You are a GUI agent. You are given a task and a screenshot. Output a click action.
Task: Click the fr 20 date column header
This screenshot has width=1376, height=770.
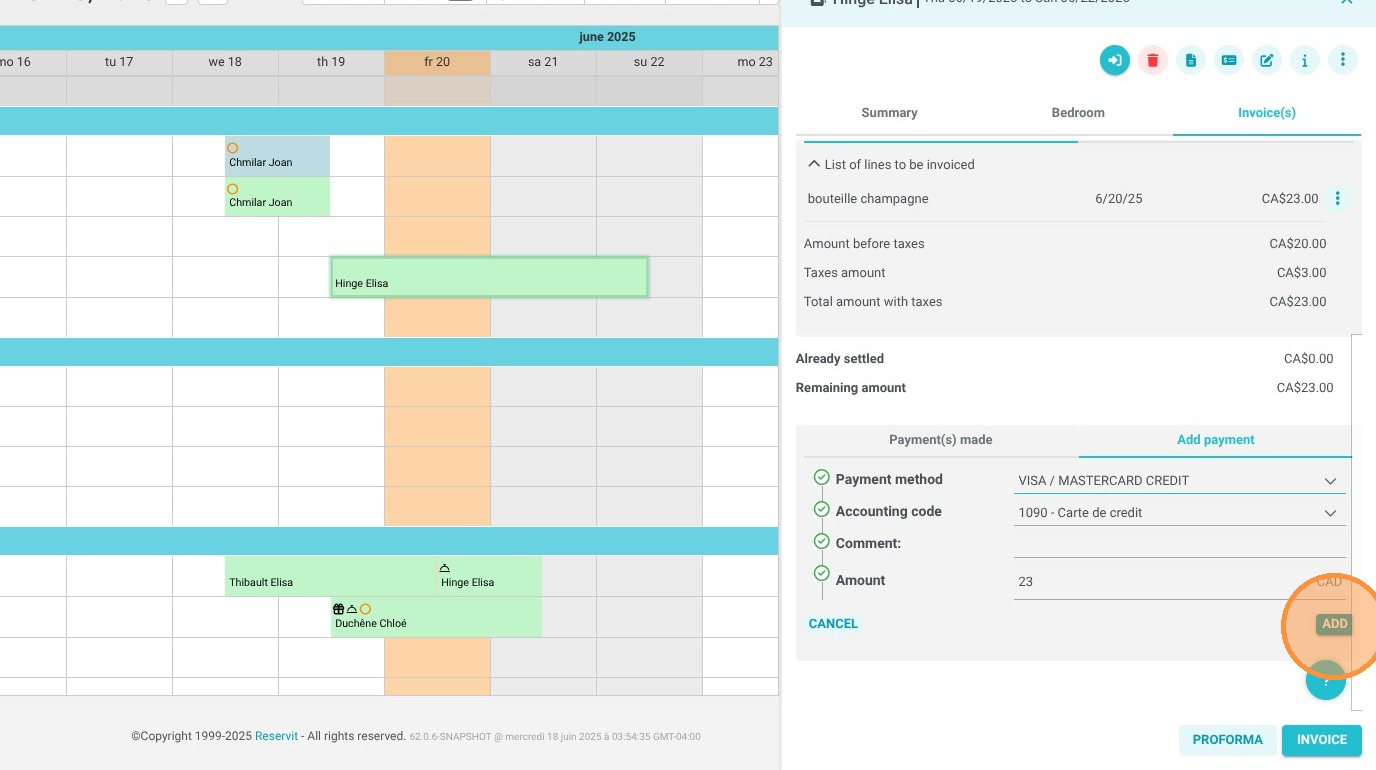(x=437, y=62)
